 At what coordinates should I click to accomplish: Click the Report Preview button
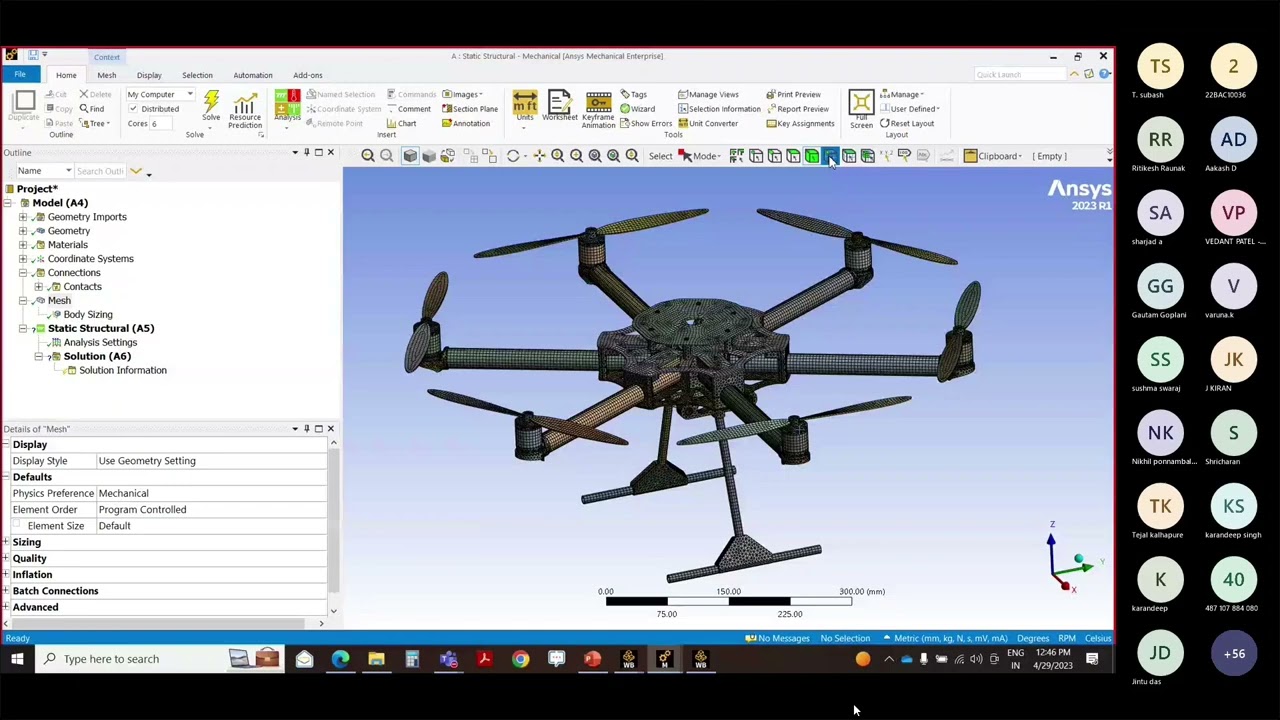[x=797, y=109]
